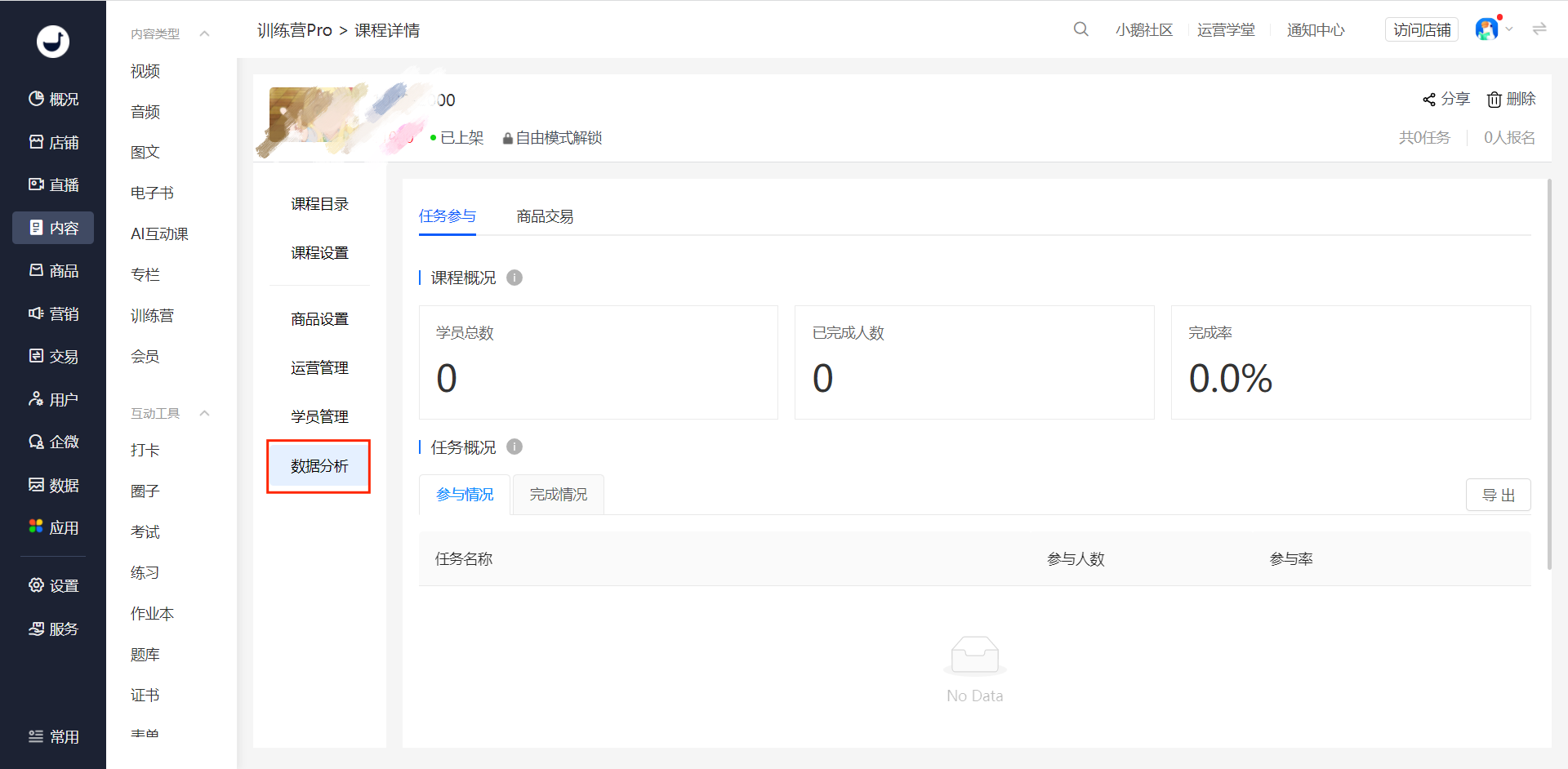Open the 企微 WeCom section
Image resolution: width=1568 pixels, height=769 pixels.
click(53, 442)
